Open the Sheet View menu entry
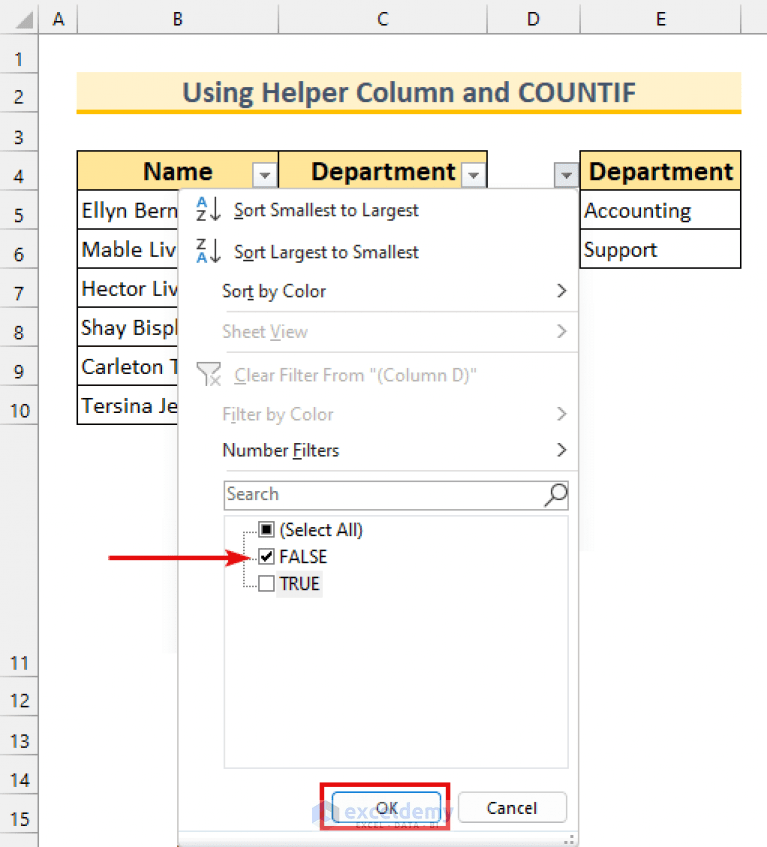This screenshot has width=767, height=847. click(264, 331)
